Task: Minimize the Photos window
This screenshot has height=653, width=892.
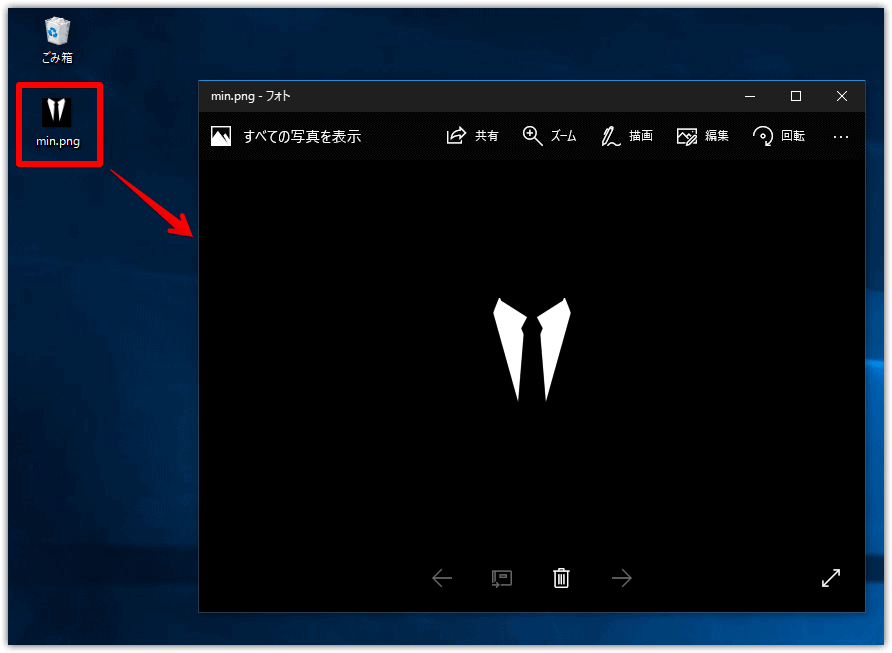Action: click(x=750, y=96)
